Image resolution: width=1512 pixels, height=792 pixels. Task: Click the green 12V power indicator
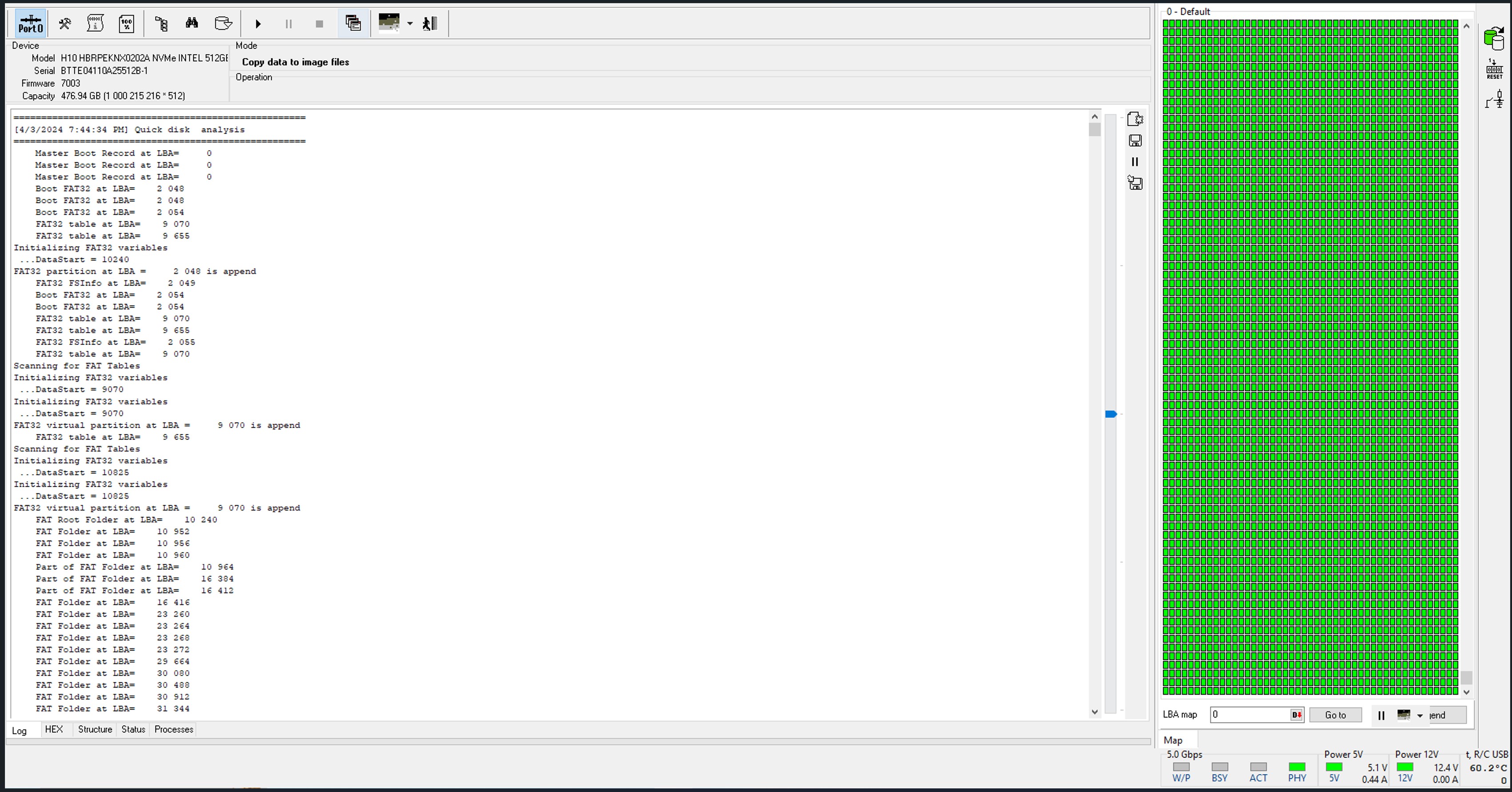click(x=1404, y=767)
